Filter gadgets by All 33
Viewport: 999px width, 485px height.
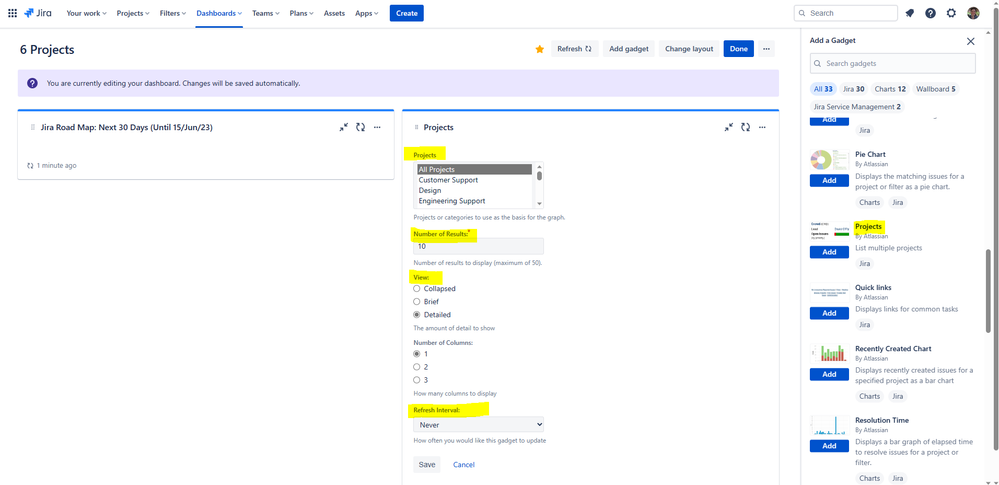pos(823,89)
